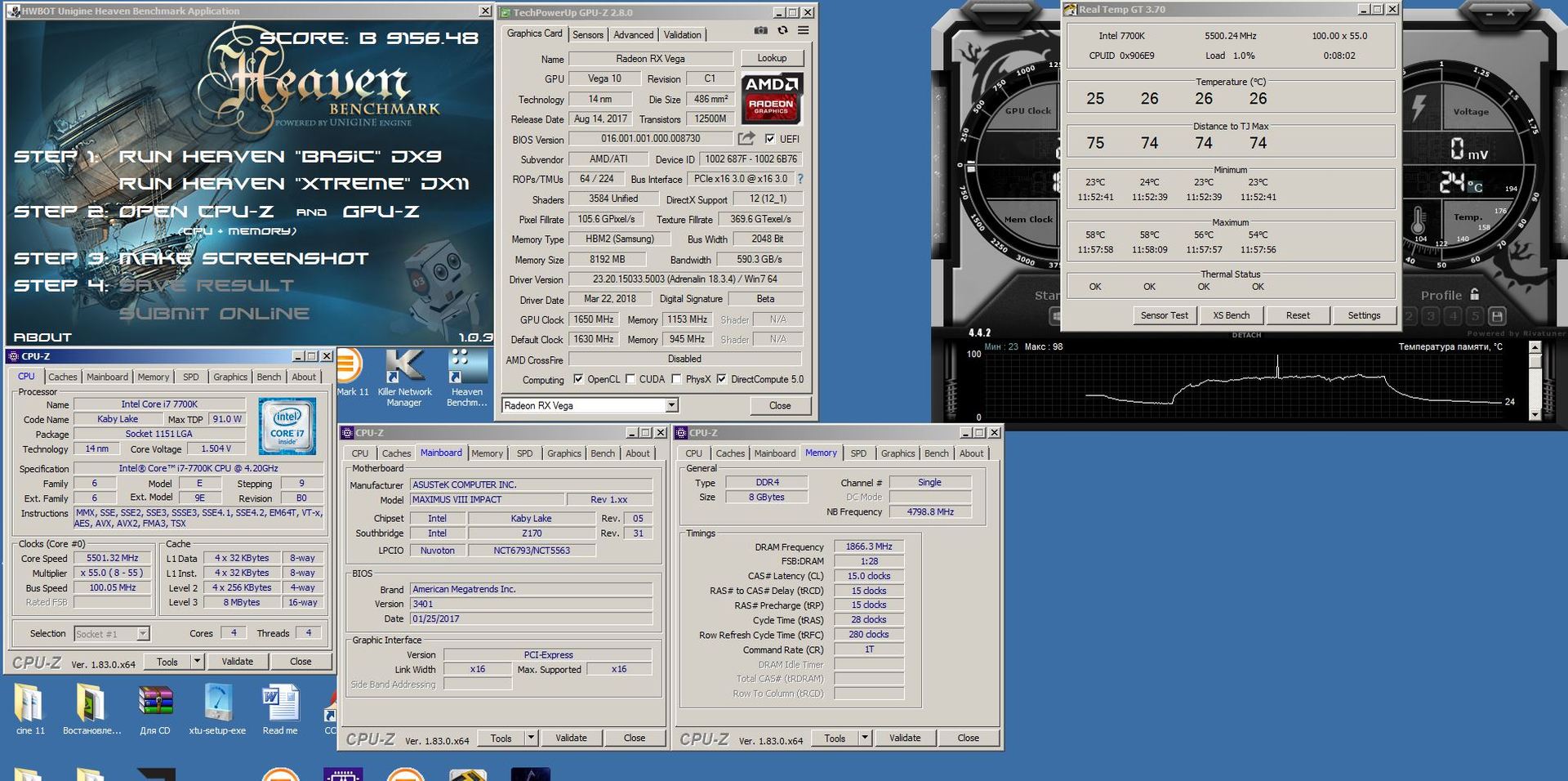Screen dimensions: 1568x781
Task: Open the Read me Word document
Action: 280,709
